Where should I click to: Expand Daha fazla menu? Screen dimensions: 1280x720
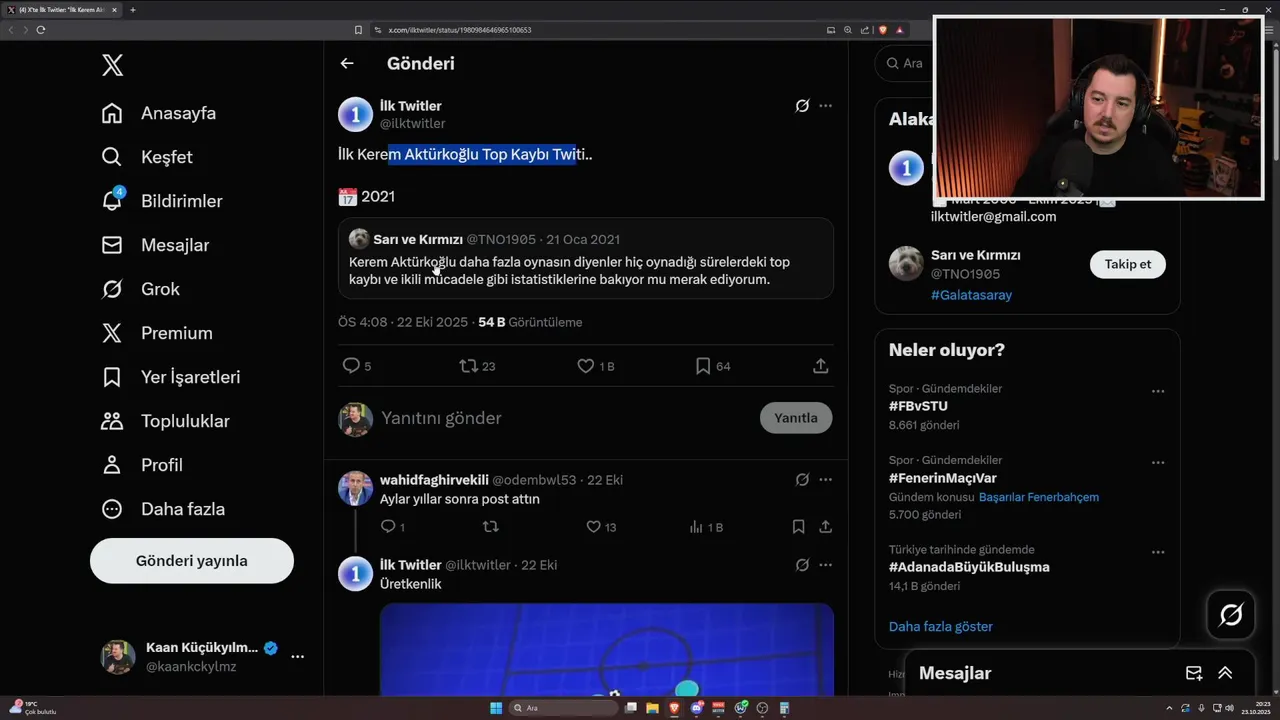pos(163,509)
